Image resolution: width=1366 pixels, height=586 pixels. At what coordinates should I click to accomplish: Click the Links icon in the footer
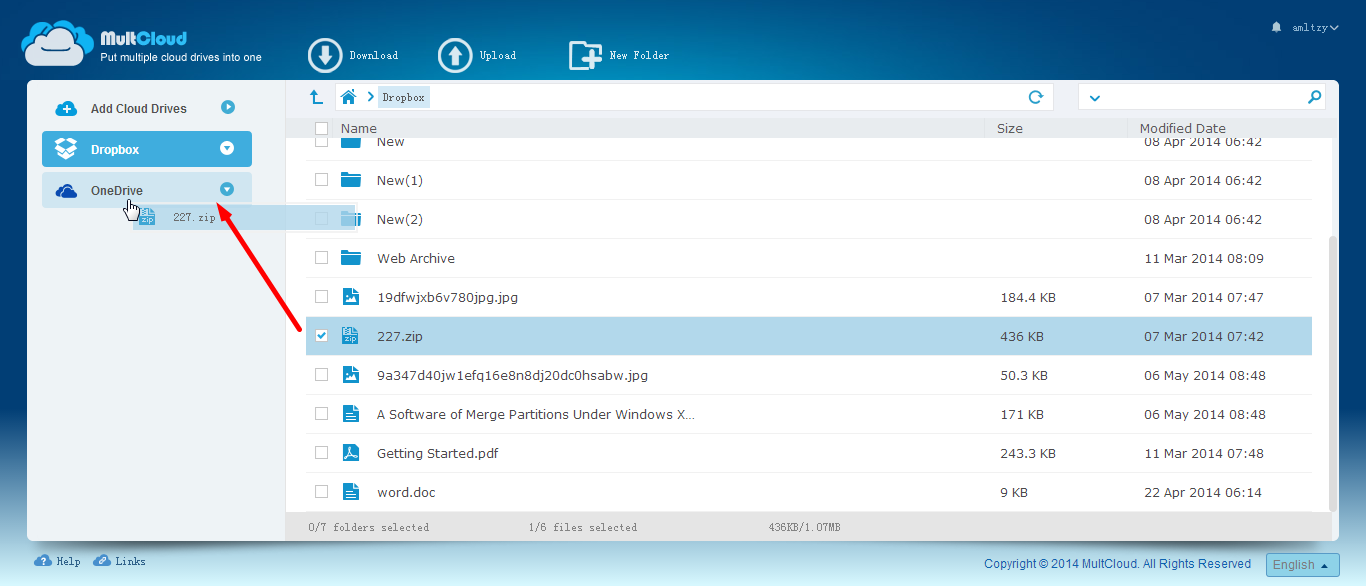point(102,561)
